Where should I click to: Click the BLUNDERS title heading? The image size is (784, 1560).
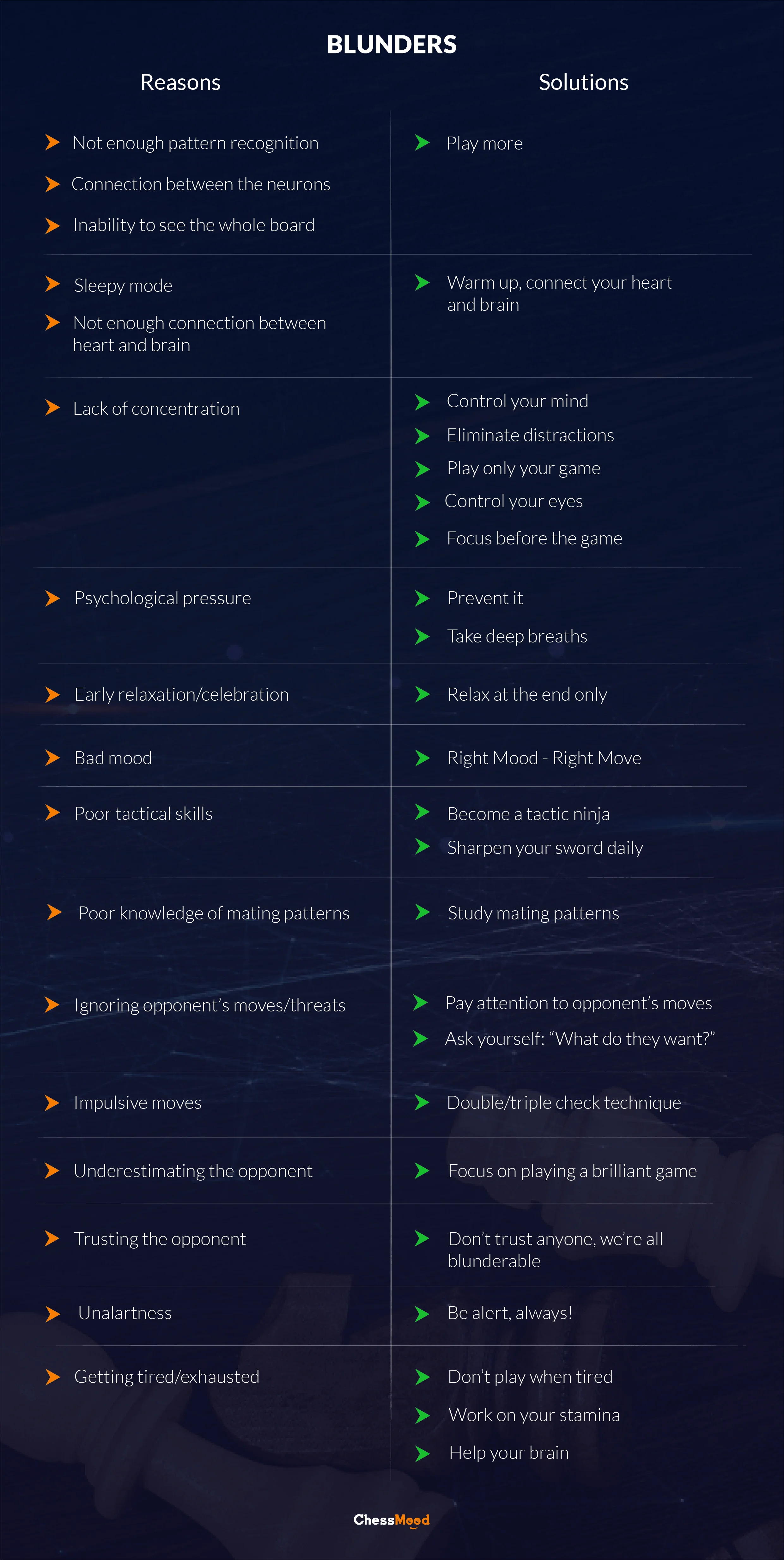[392, 45]
